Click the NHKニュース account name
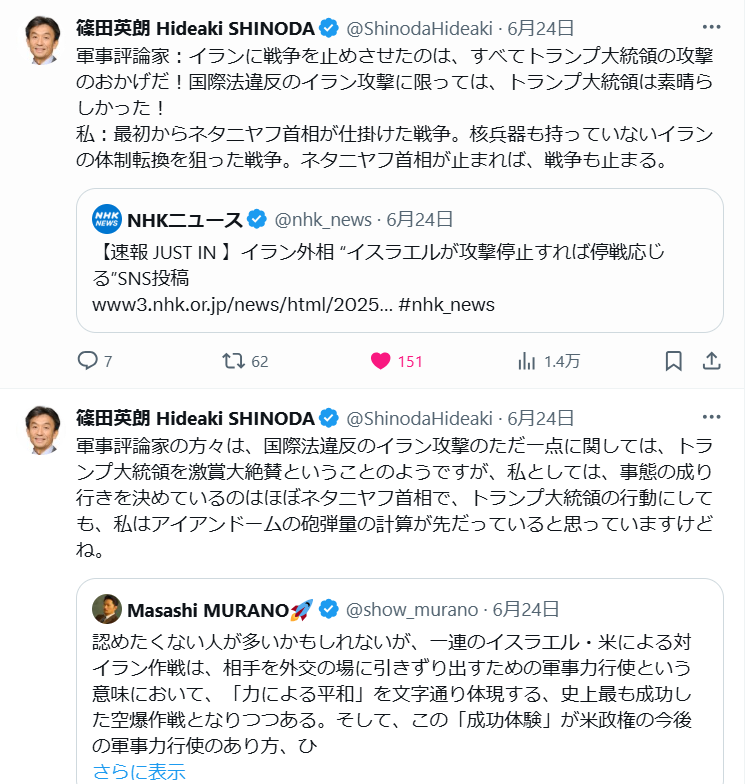 click(x=185, y=219)
